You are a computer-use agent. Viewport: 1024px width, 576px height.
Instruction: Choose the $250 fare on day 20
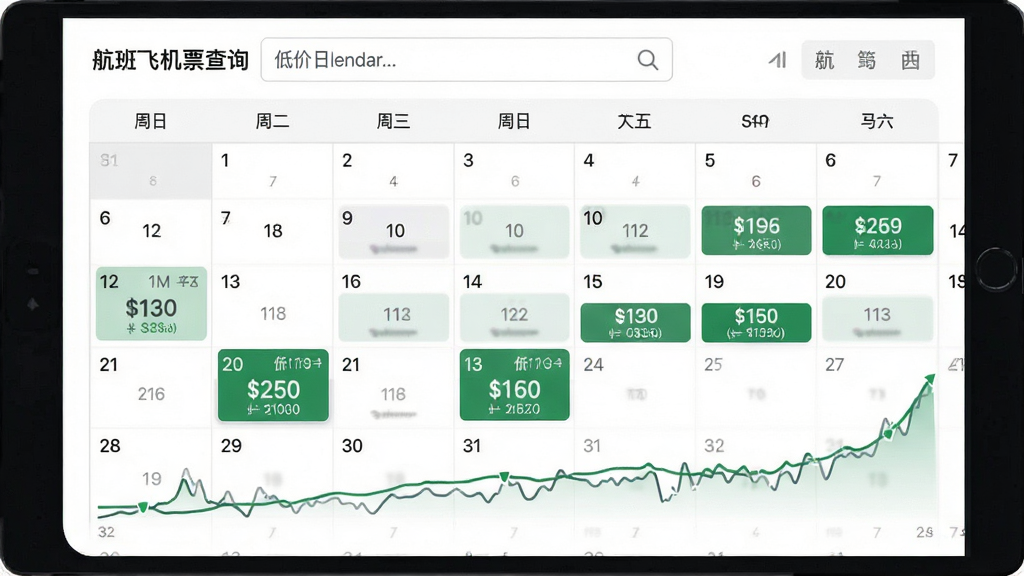point(273,385)
